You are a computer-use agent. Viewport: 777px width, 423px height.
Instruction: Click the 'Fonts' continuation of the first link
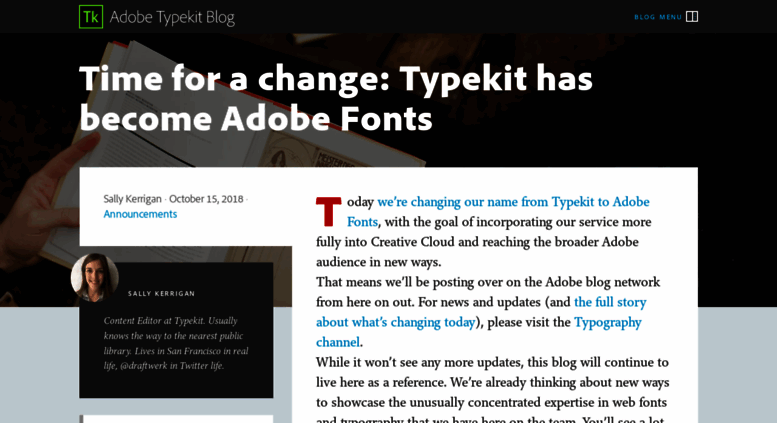click(x=362, y=222)
